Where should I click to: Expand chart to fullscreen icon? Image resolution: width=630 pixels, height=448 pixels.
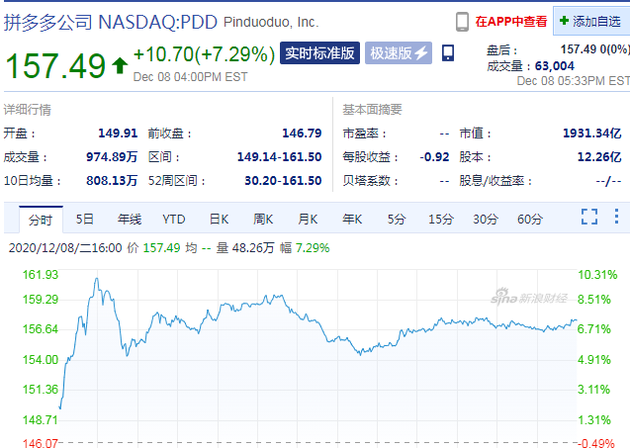coord(589,217)
